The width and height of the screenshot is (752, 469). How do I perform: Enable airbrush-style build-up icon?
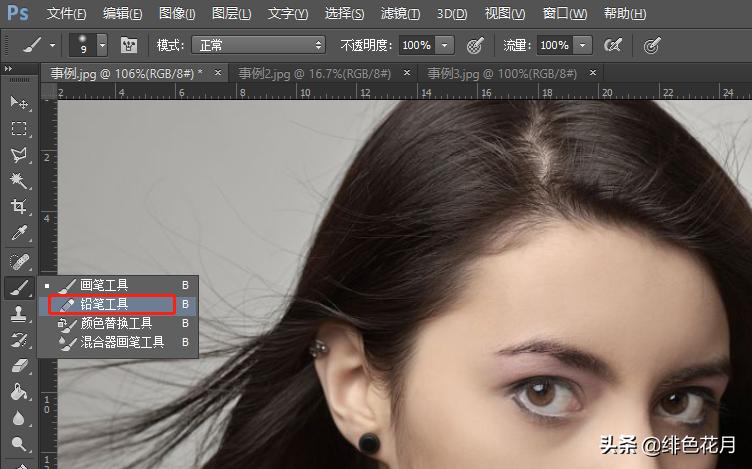click(613, 46)
